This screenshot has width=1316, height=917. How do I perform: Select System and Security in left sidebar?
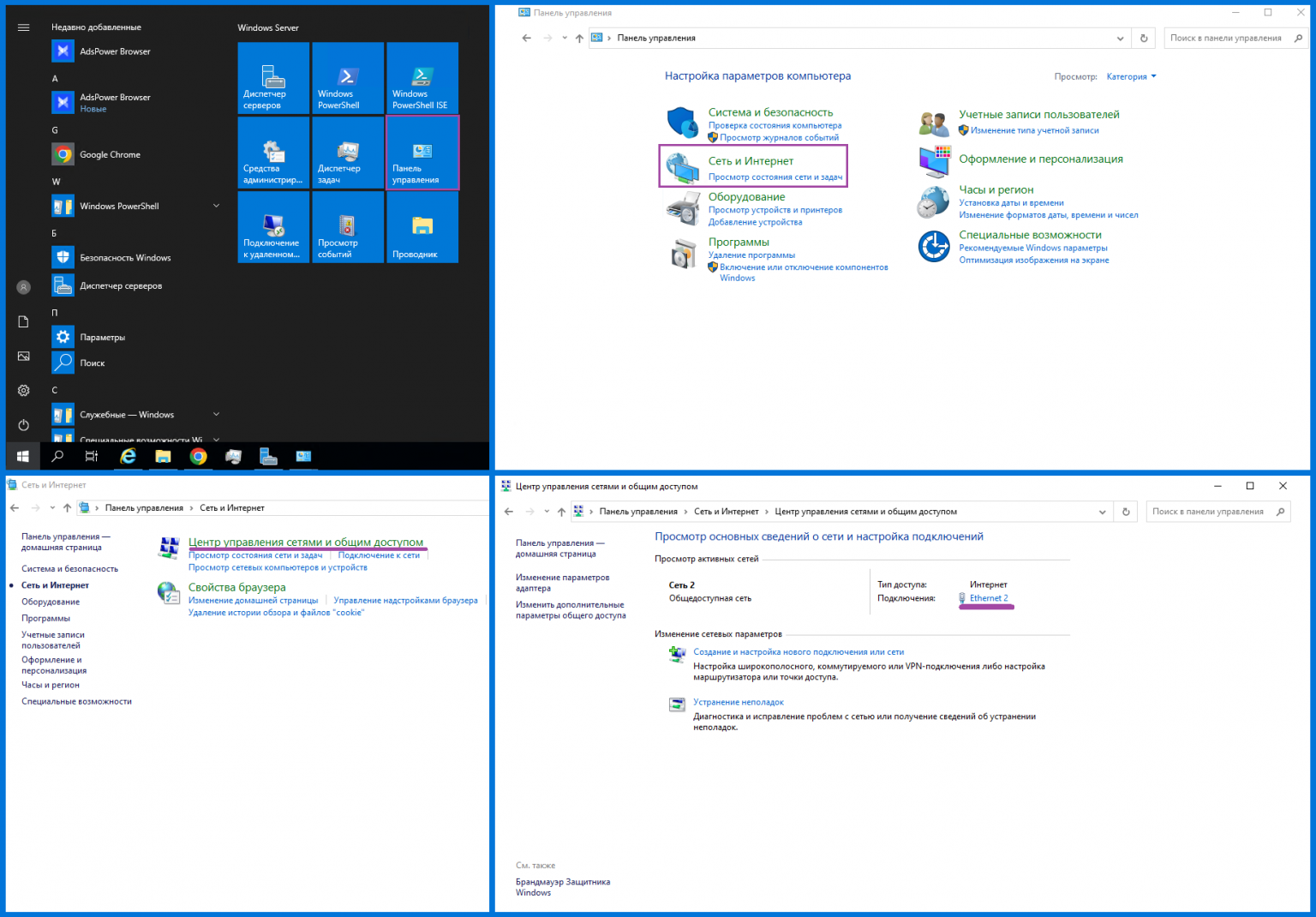click(69, 569)
